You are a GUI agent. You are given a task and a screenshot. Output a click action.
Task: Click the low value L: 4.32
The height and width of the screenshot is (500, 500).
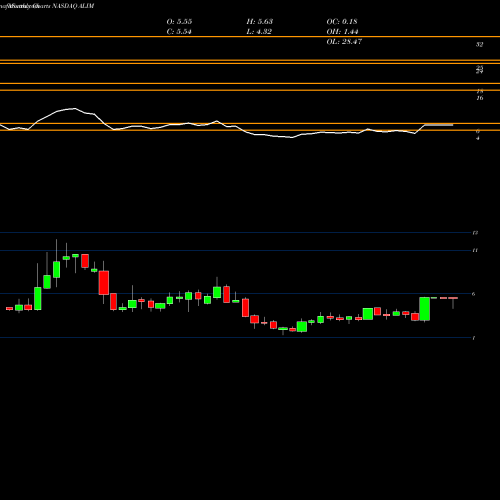point(259,32)
